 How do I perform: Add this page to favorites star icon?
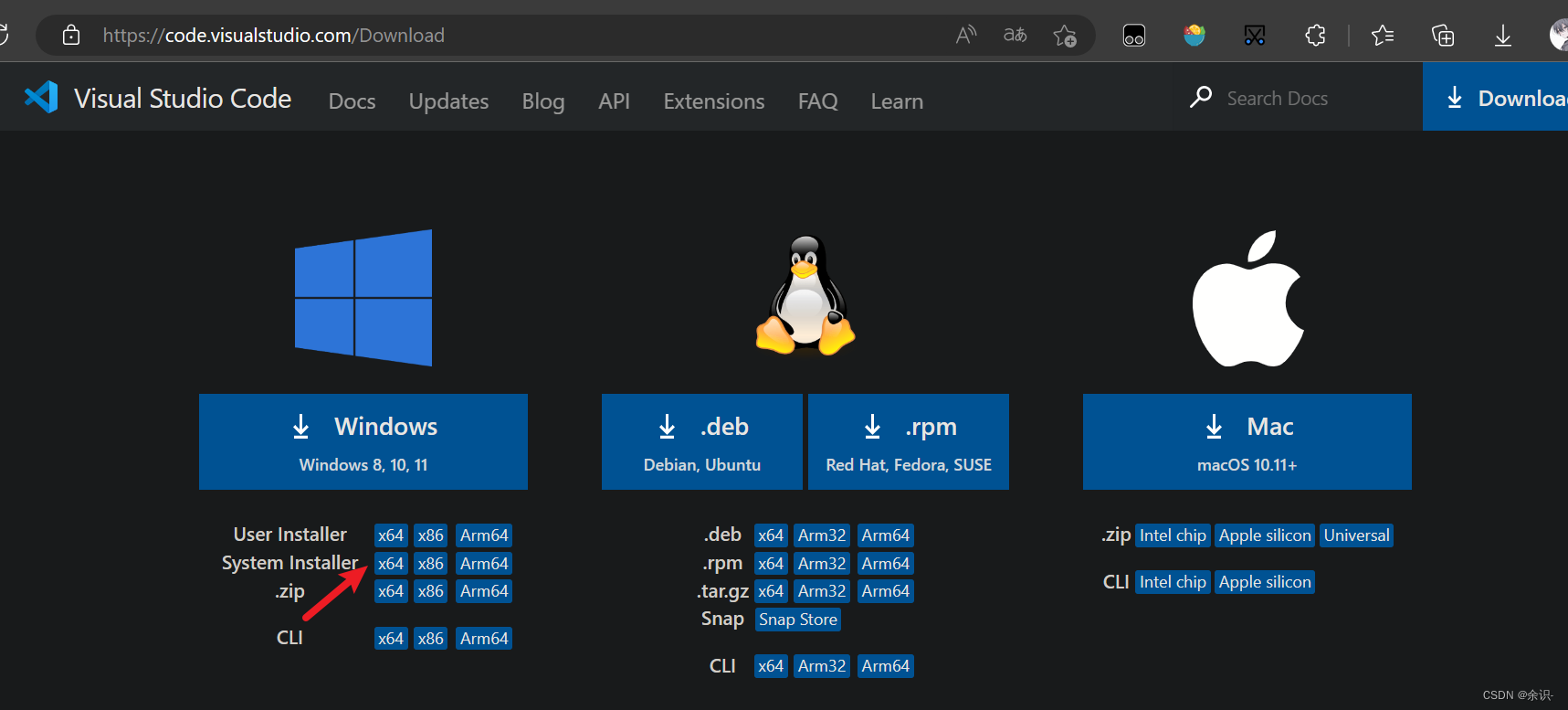point(1065,36)
